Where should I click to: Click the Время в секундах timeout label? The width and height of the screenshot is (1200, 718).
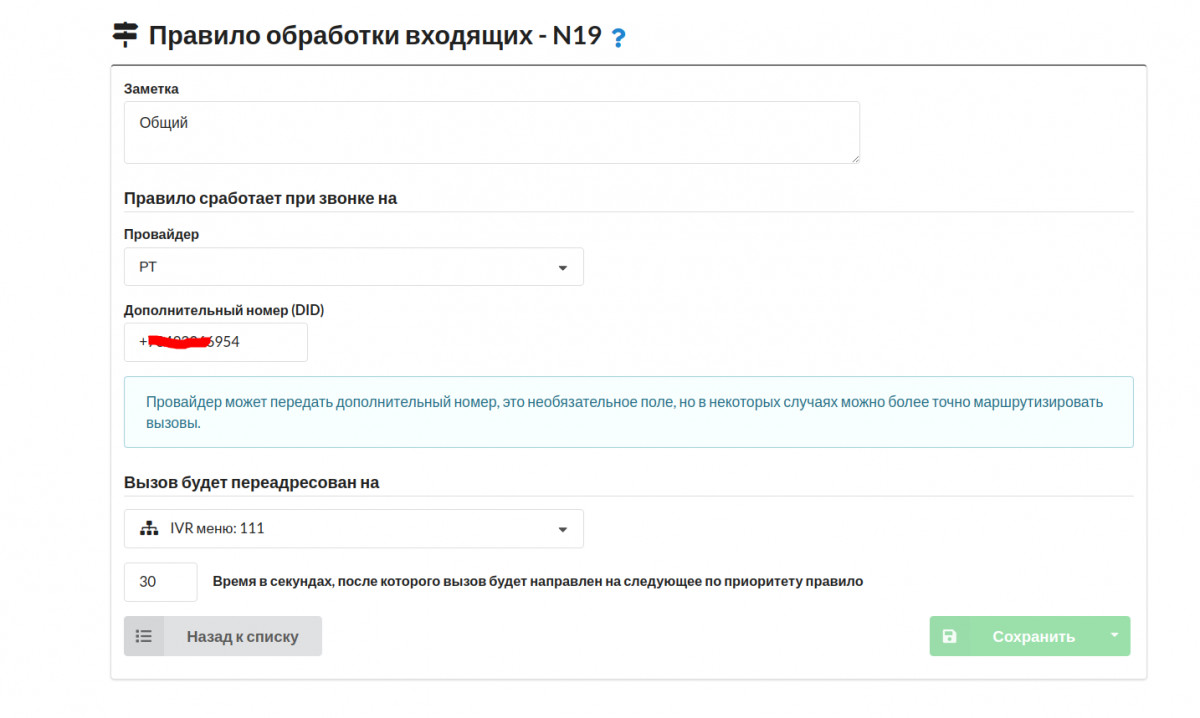[x=537, y=581]
